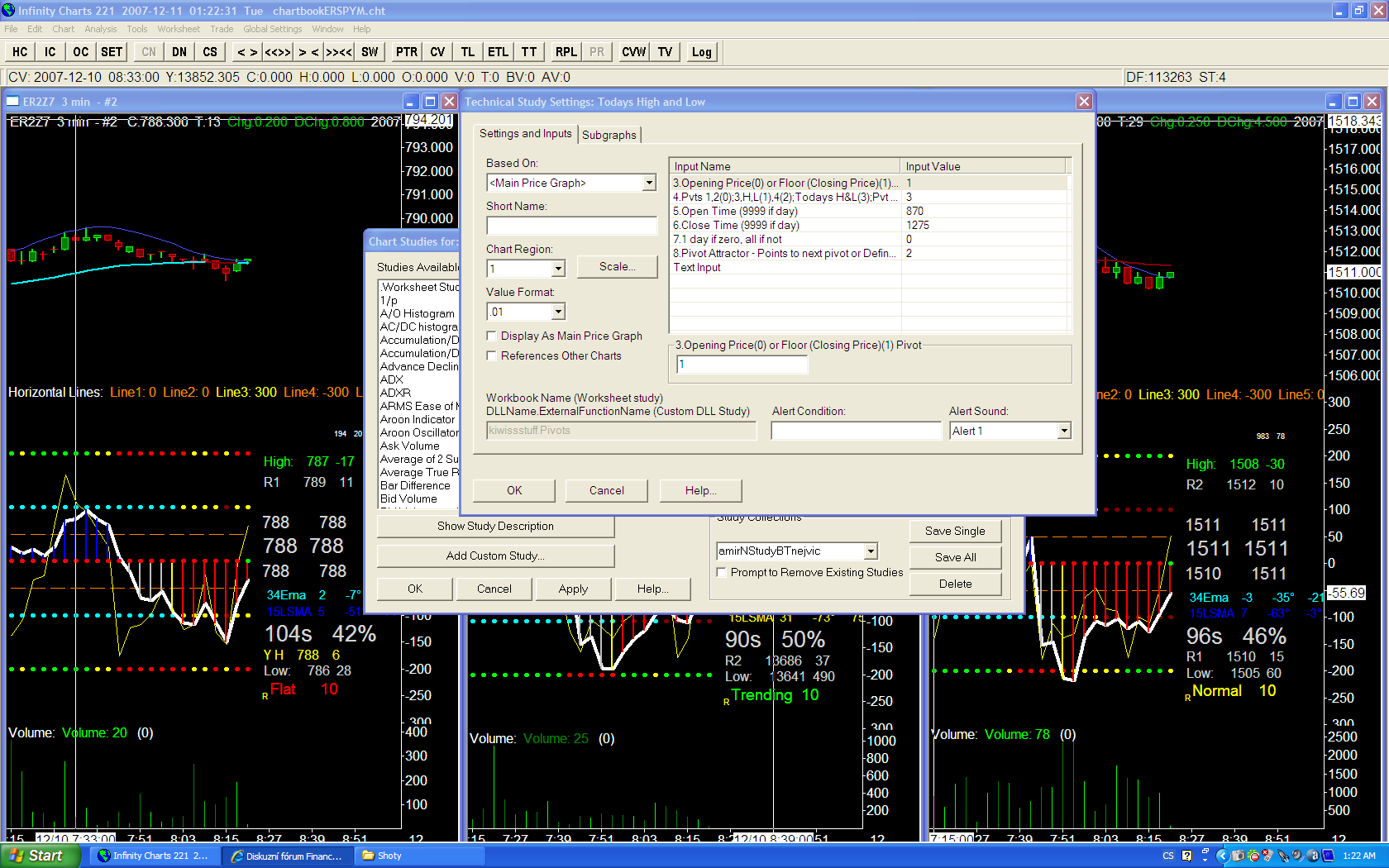Click the SW toolbar button

tap(370, 52)
